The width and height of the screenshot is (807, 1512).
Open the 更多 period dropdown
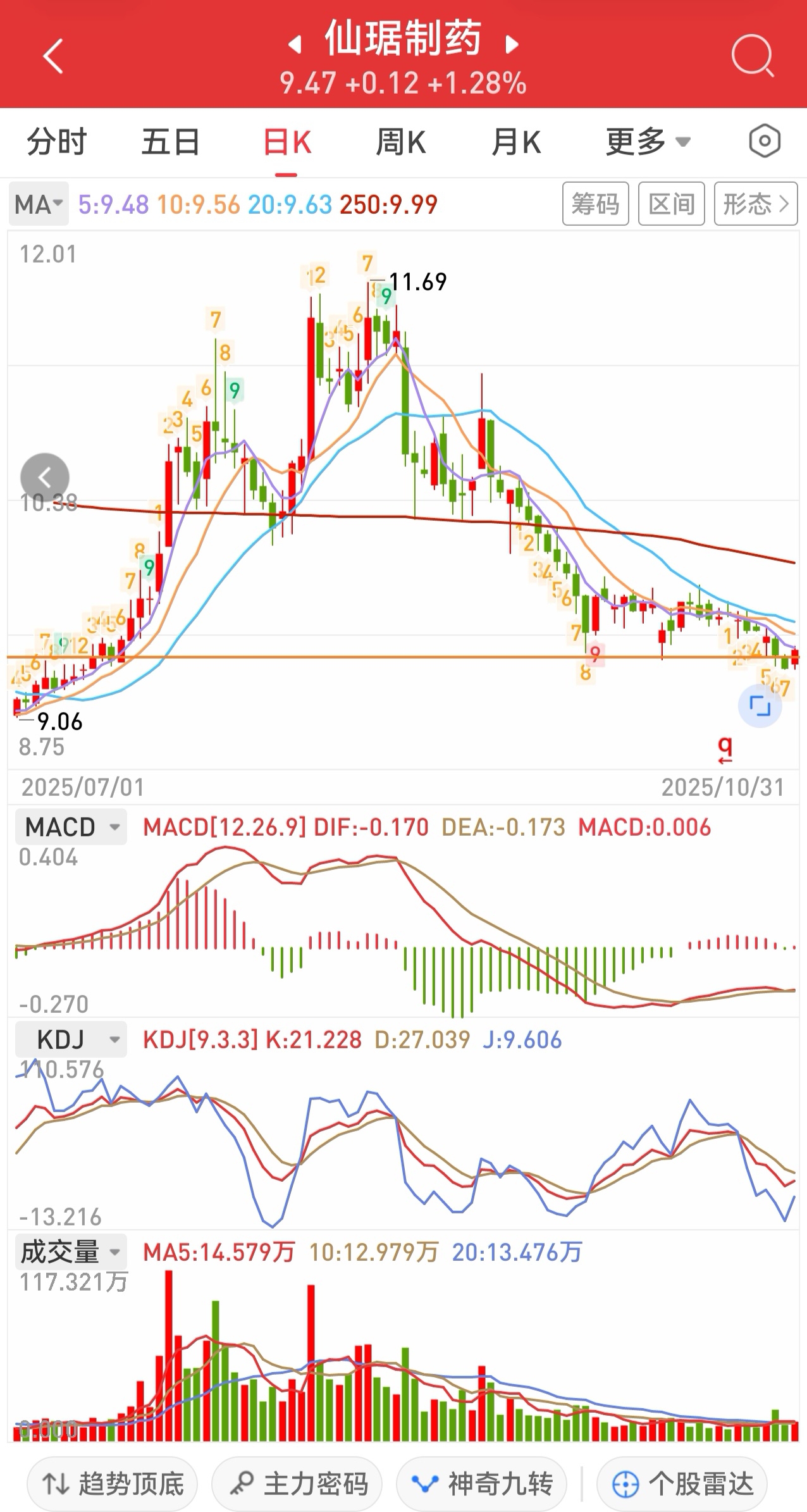coord(648,142)
